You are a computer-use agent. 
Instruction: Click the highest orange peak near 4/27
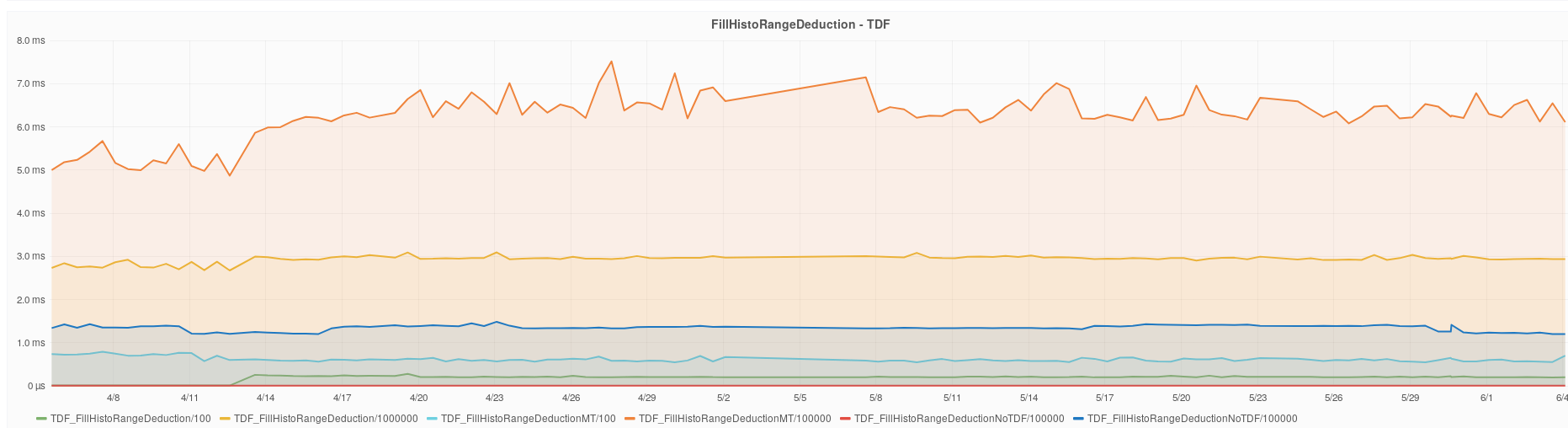pyautogui.click(x=611, y=62)
